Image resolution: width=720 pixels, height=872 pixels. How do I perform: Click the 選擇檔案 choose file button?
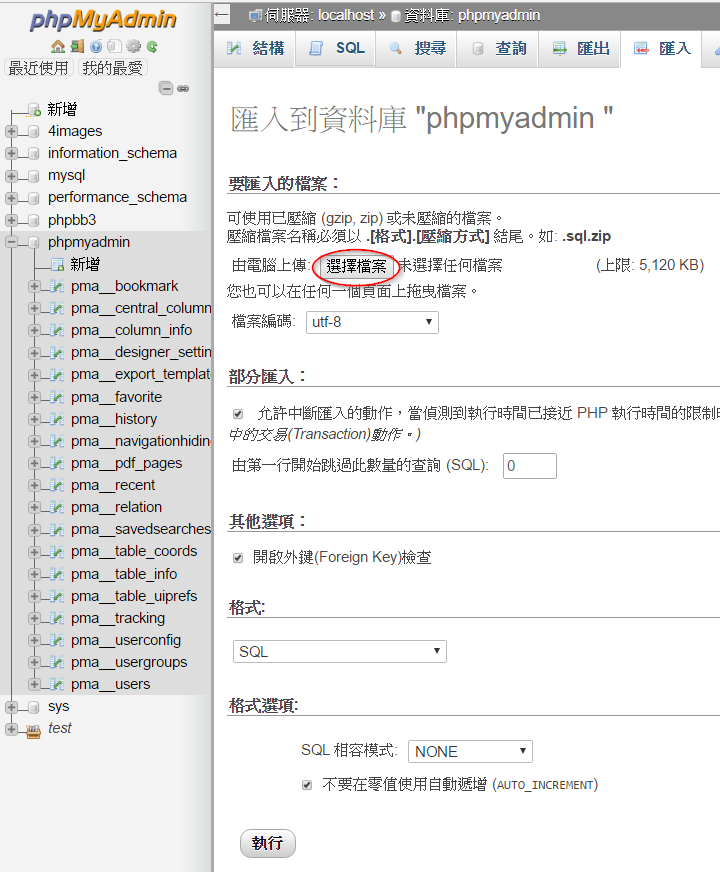click(x=356, y=266)
